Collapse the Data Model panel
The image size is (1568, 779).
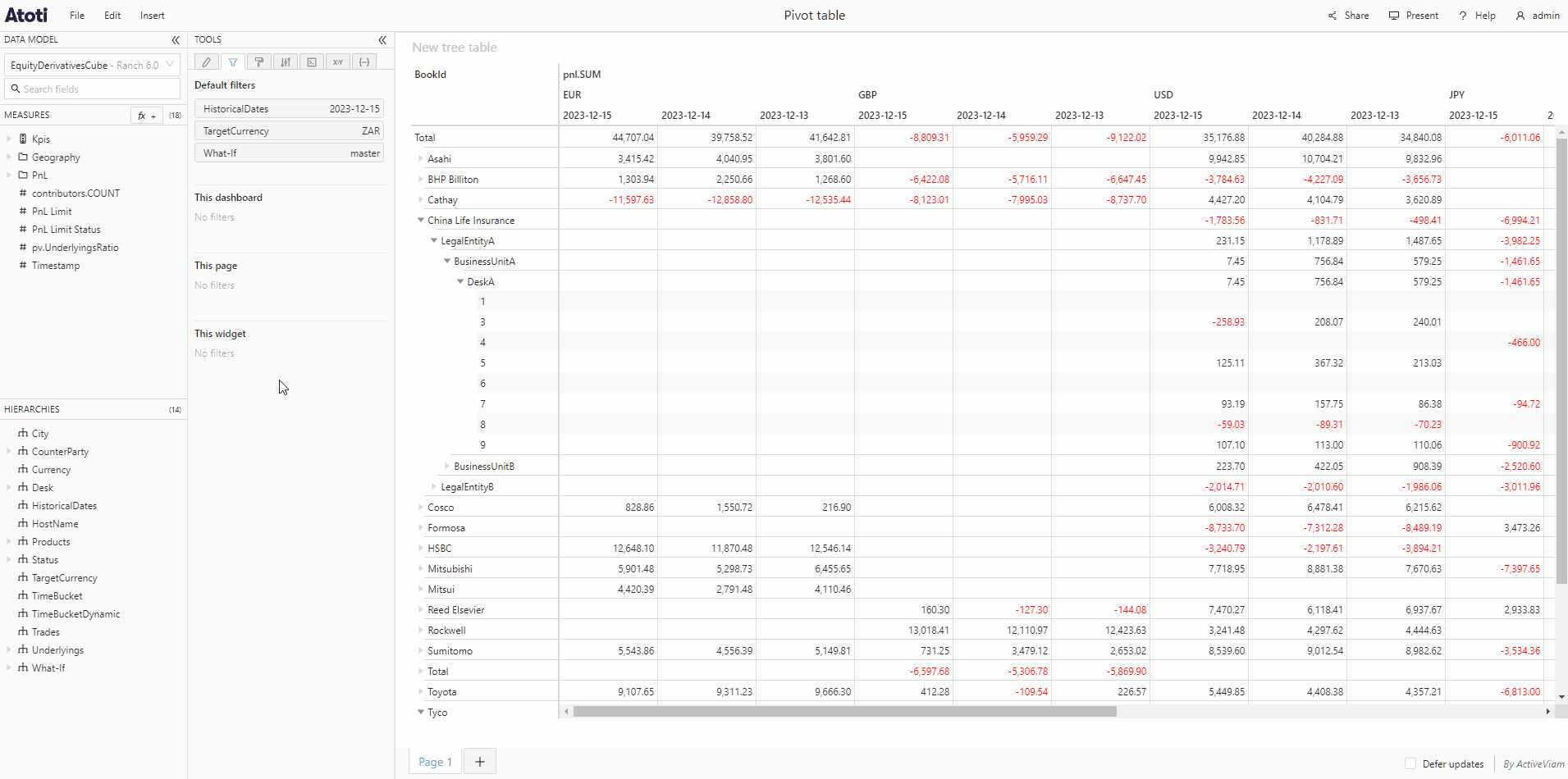click(x=176, y=39)
